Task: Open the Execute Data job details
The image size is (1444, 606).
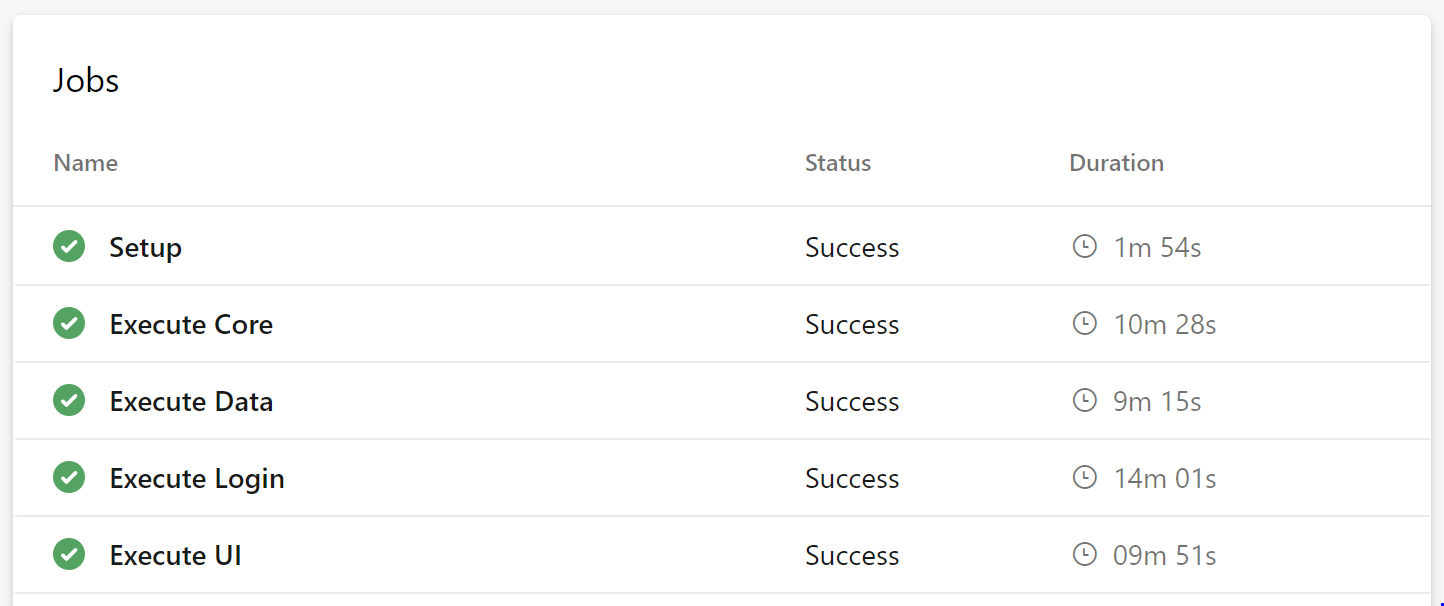Action: point(191,401)
